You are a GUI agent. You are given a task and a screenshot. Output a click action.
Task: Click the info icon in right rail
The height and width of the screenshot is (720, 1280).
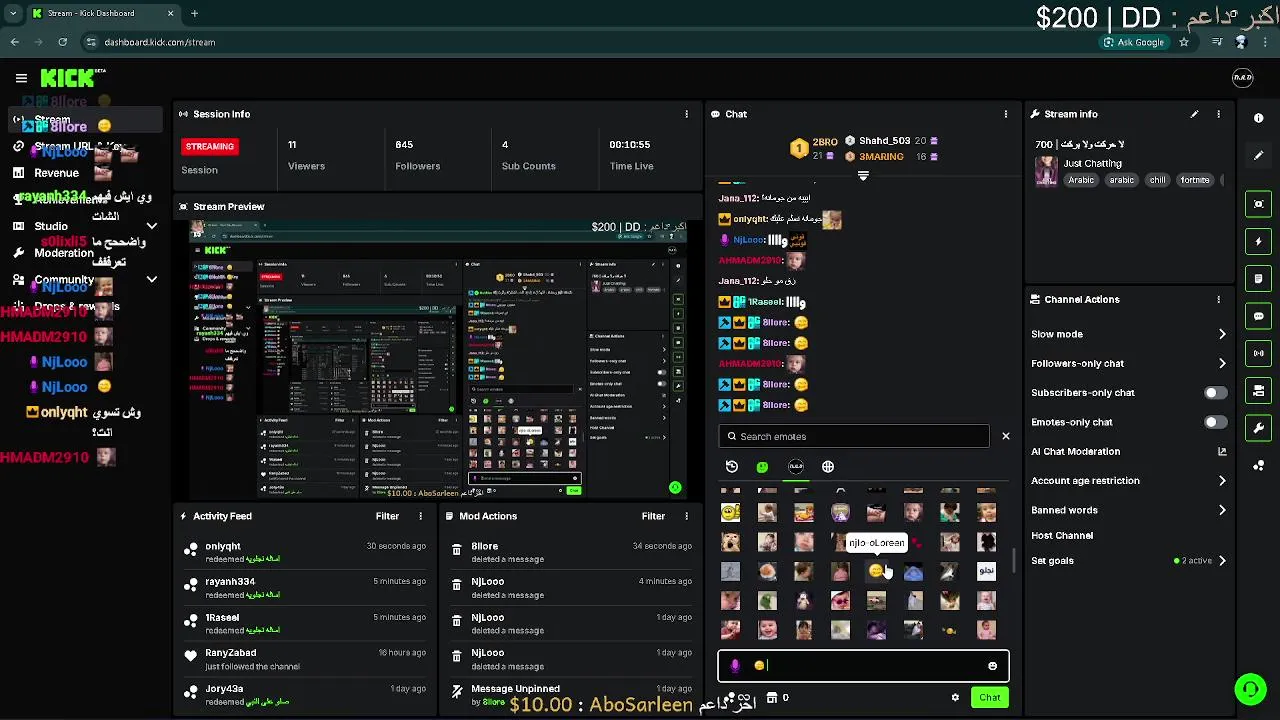[1258, 118]
